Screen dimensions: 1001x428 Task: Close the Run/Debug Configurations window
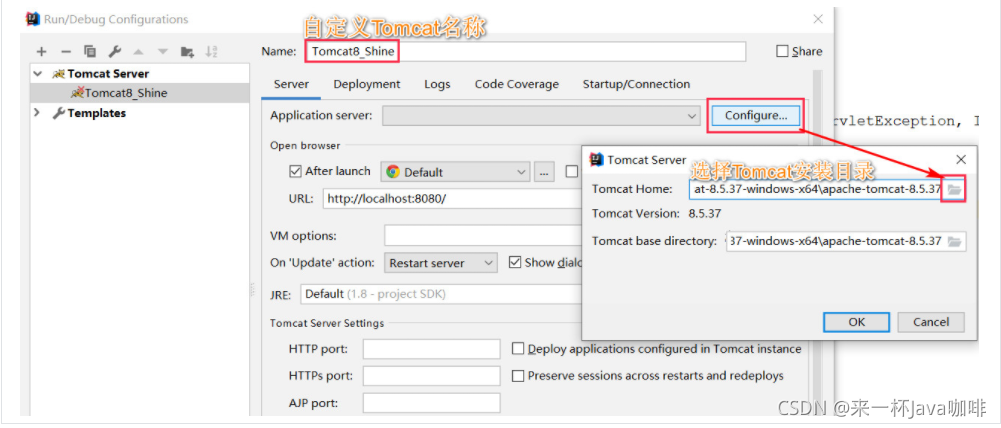click(818, 19)
